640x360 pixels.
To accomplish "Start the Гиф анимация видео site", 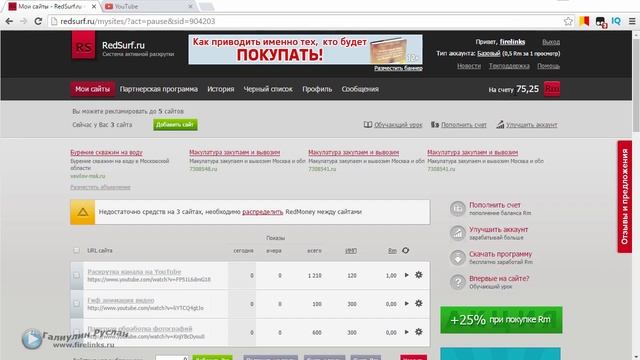I will click(x=406, y=304).
